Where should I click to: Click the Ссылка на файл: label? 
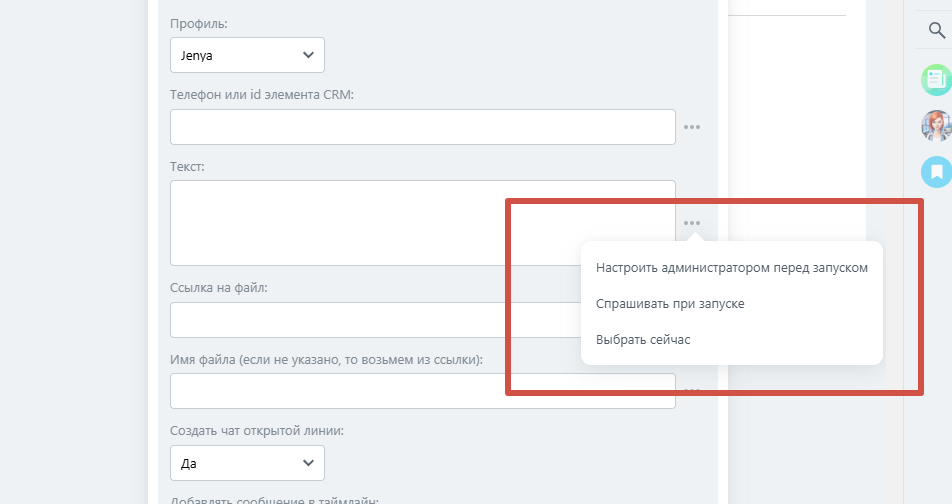(x=219, y=288)
